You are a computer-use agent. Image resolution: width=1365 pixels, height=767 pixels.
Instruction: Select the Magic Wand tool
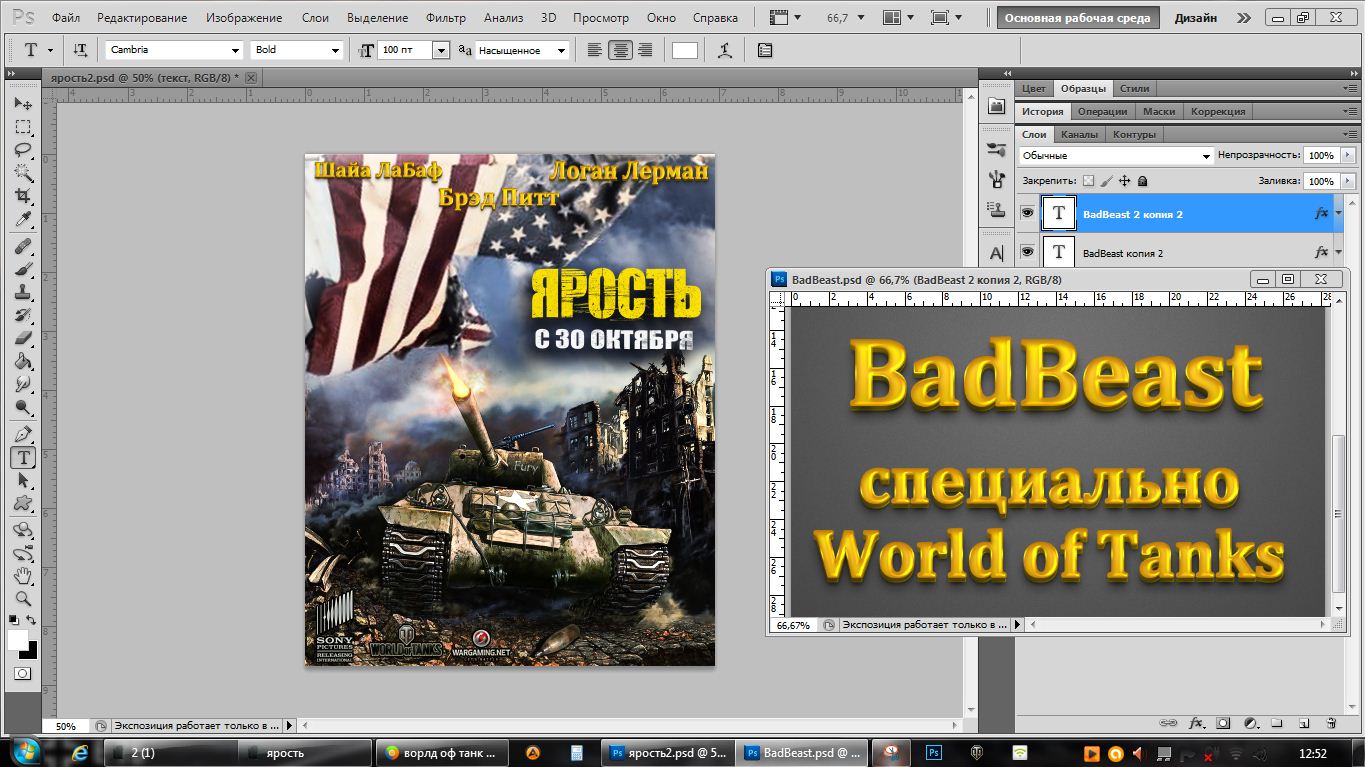23,173
